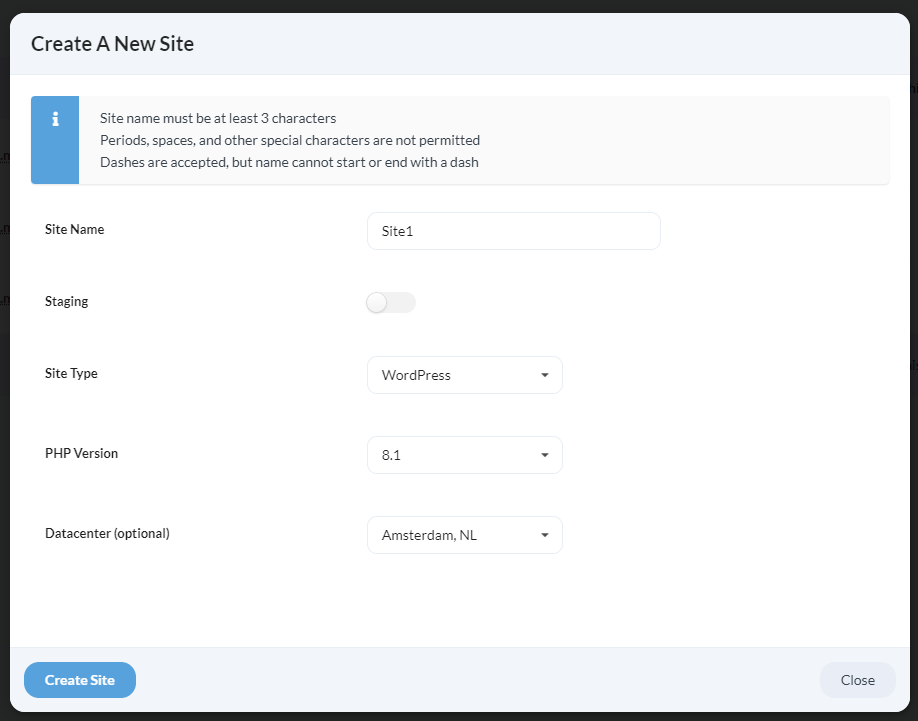Click the dropdown arrow beside Amsterdam, NL

546,535
